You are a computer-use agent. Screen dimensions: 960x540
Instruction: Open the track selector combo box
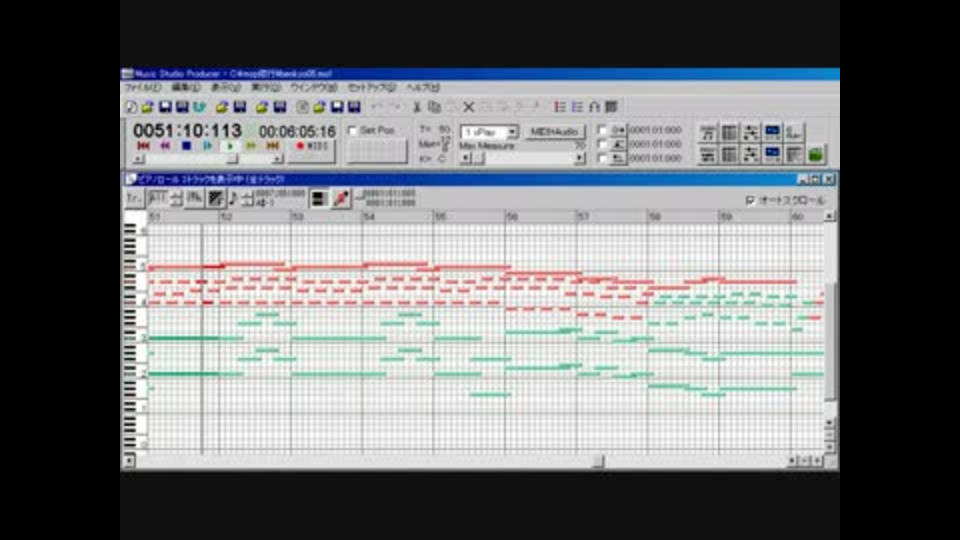pos(489,132)
